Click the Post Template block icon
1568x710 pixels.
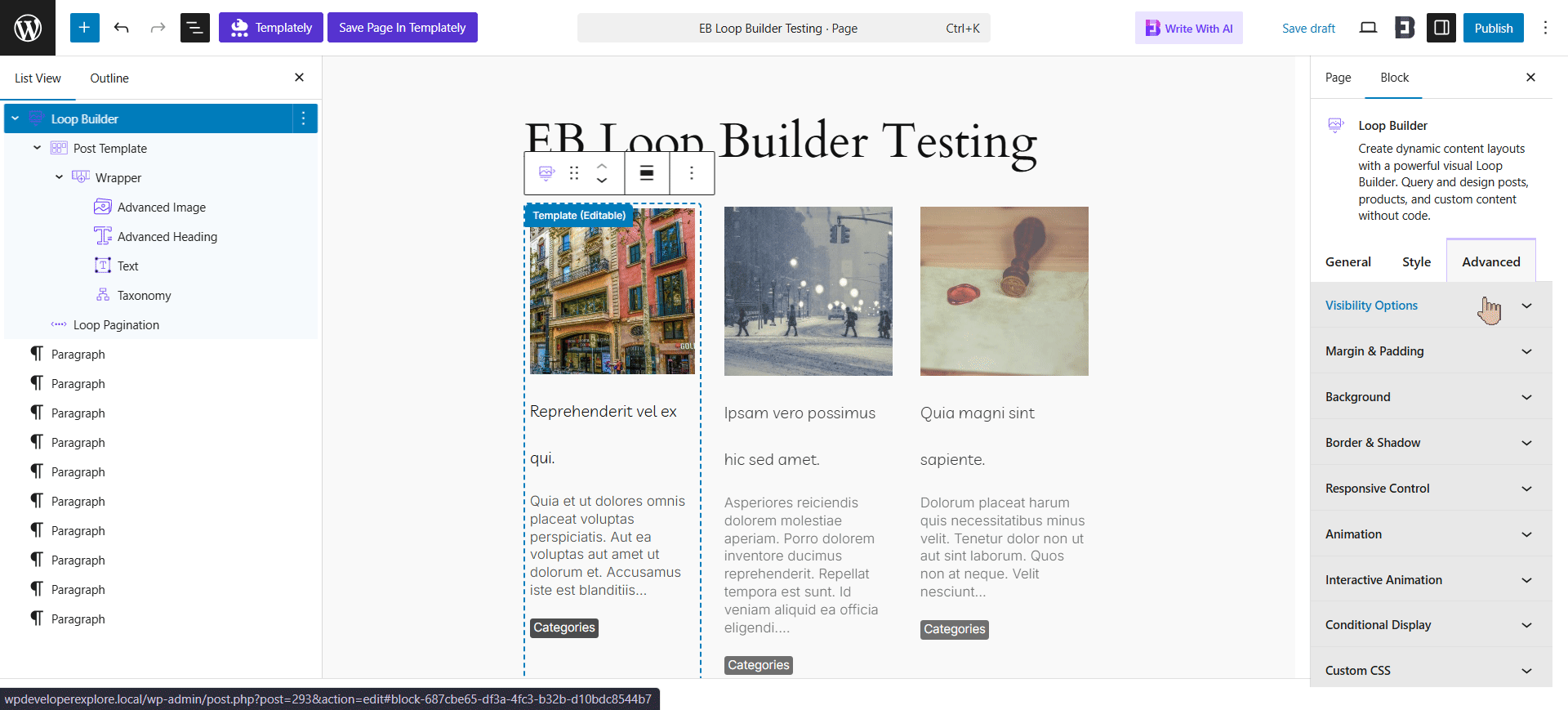(x=59, y=148)
